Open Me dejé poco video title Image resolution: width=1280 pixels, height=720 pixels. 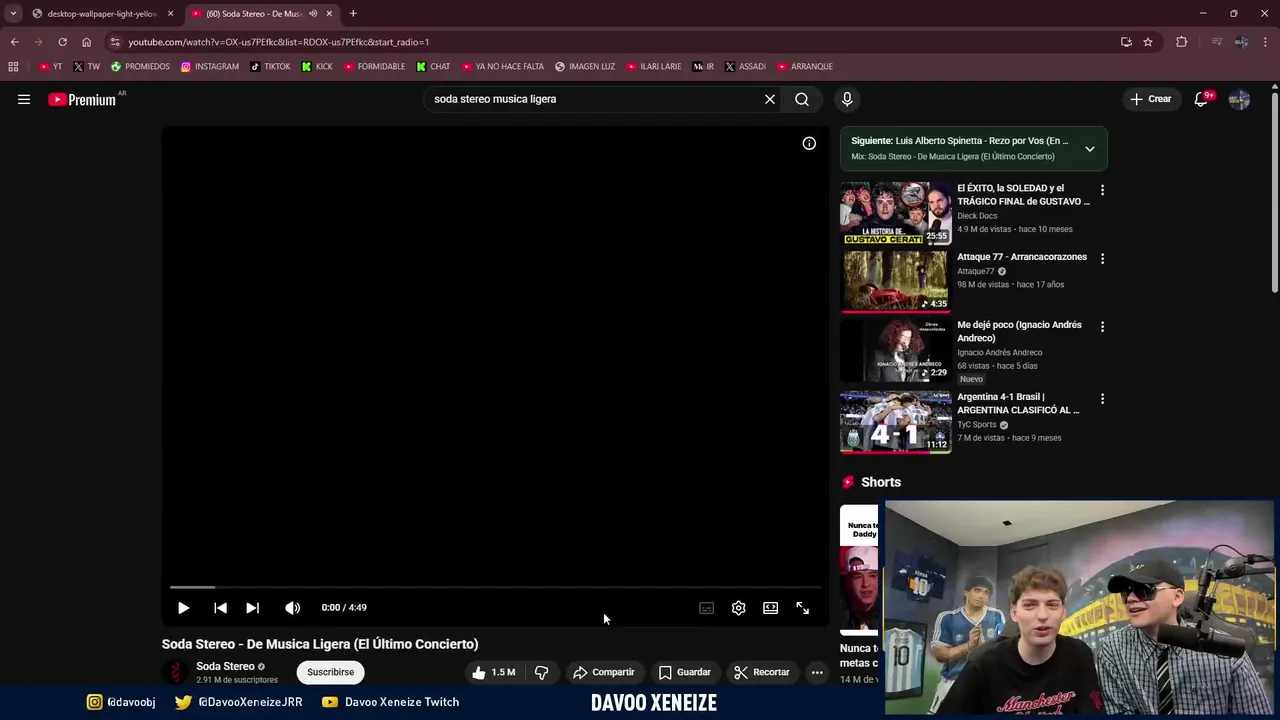1019,331
